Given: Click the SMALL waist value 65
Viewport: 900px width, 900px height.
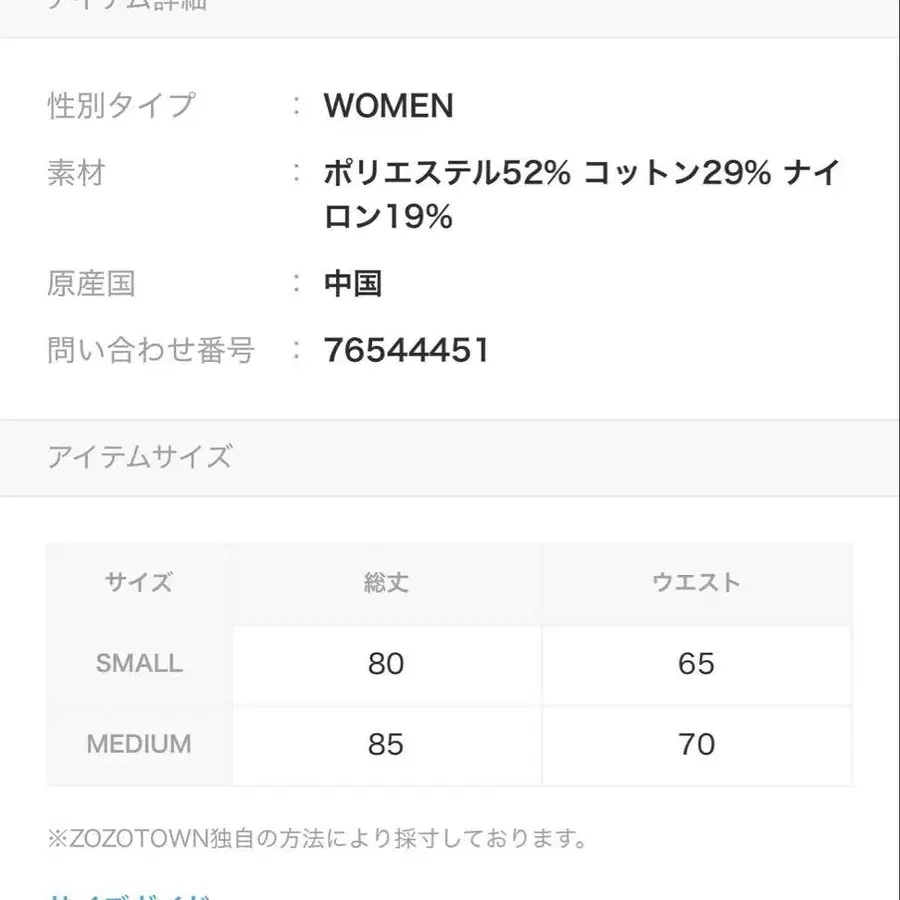Looking at the screenshot, I should [696, 664].
